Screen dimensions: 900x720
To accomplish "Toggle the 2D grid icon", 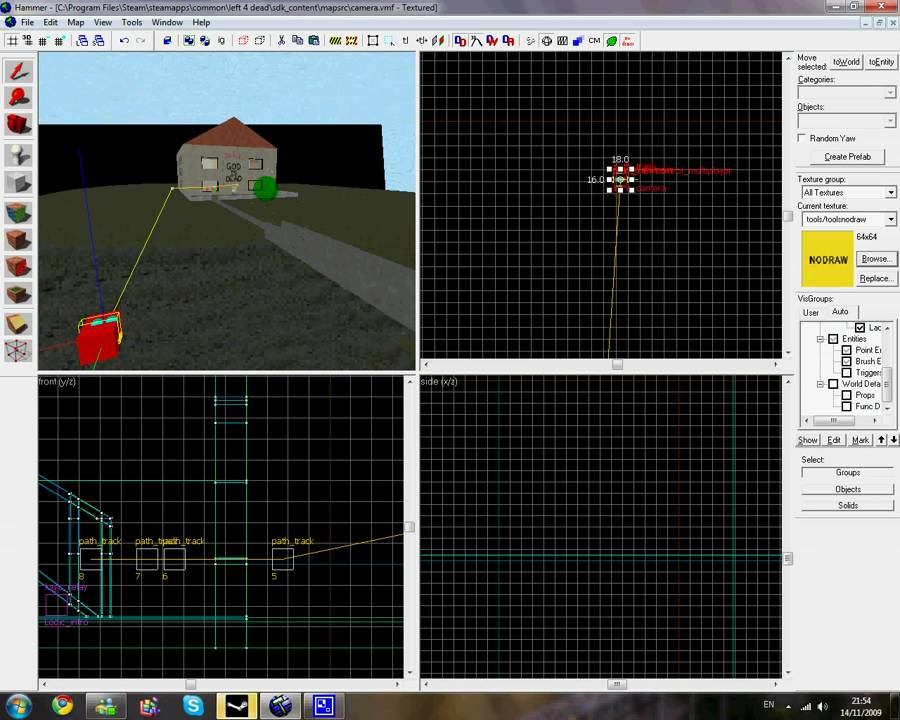I will coord(12,40).
